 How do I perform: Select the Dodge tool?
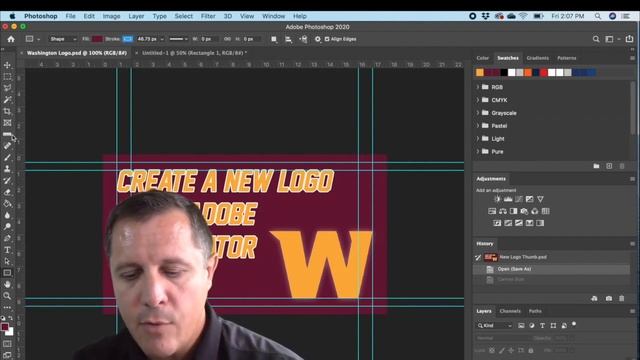pos(7,227)
